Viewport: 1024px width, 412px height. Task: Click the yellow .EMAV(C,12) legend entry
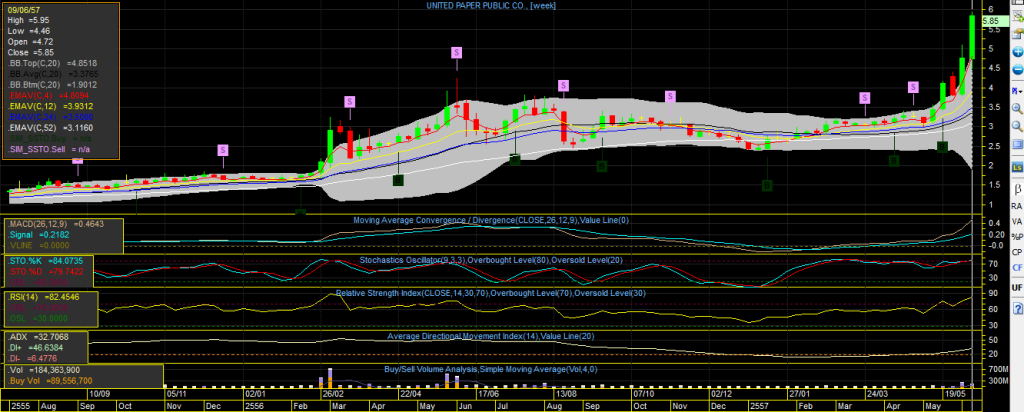(x=50, y=106)
